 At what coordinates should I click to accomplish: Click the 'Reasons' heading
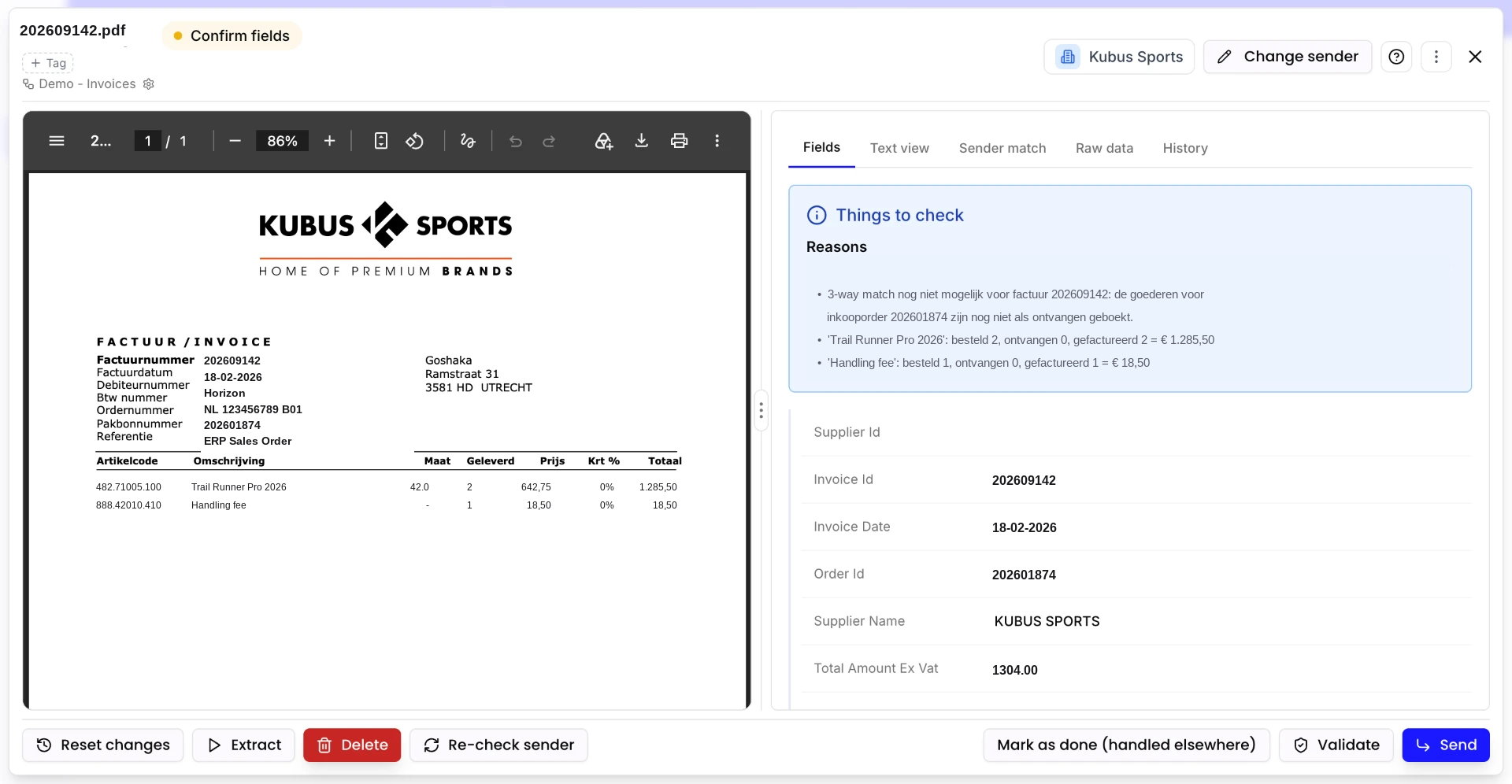[x=836, y=246]
